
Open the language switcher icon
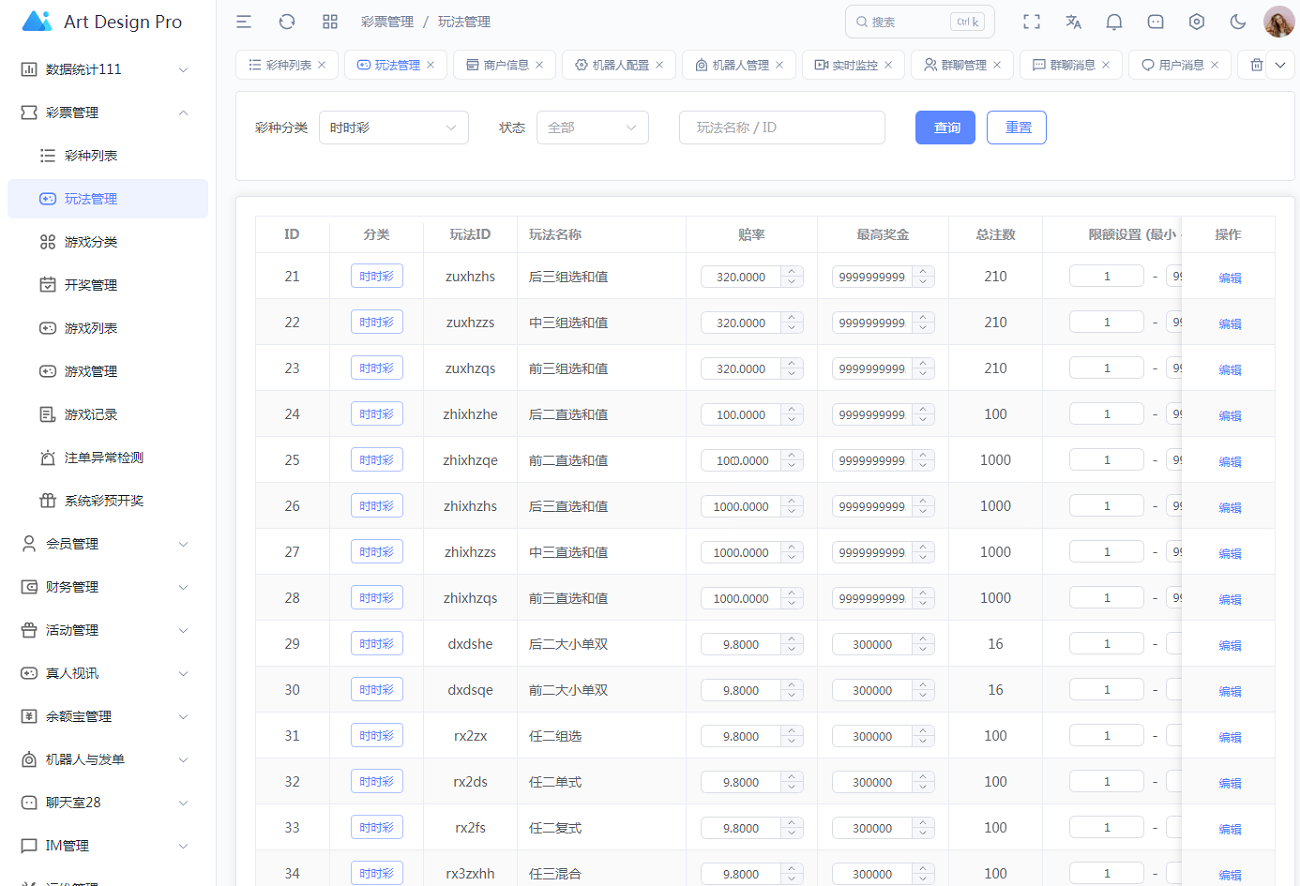(x=1073, y=22)
